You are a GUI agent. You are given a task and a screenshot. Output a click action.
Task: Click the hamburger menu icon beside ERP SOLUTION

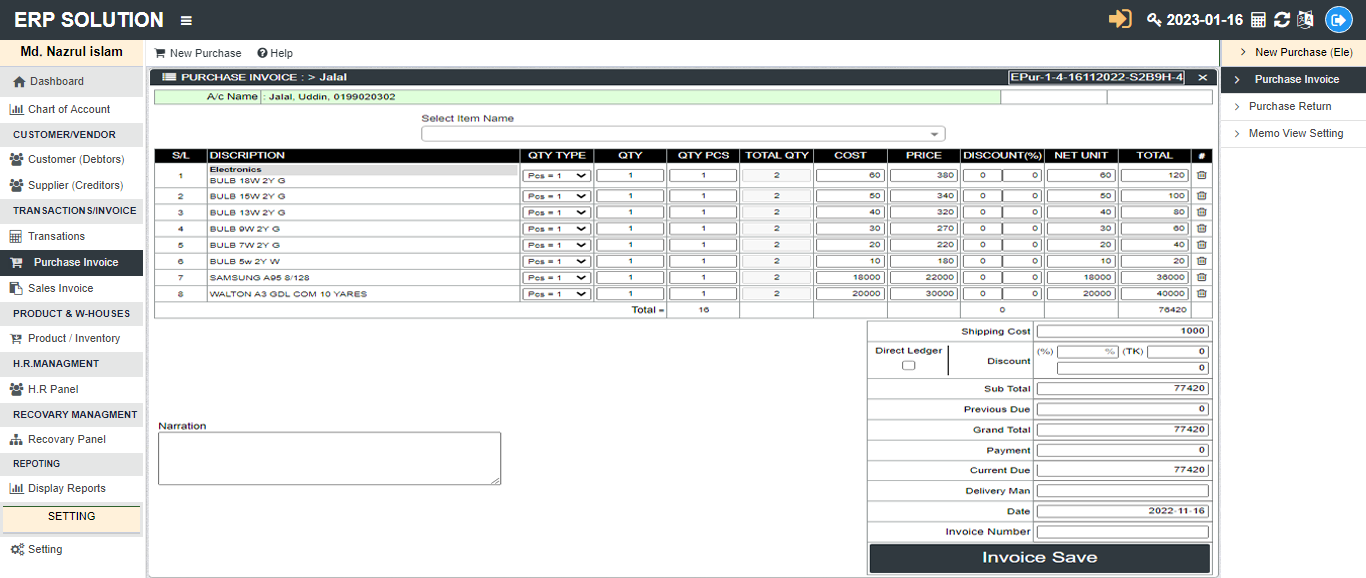tap(186, 20)
